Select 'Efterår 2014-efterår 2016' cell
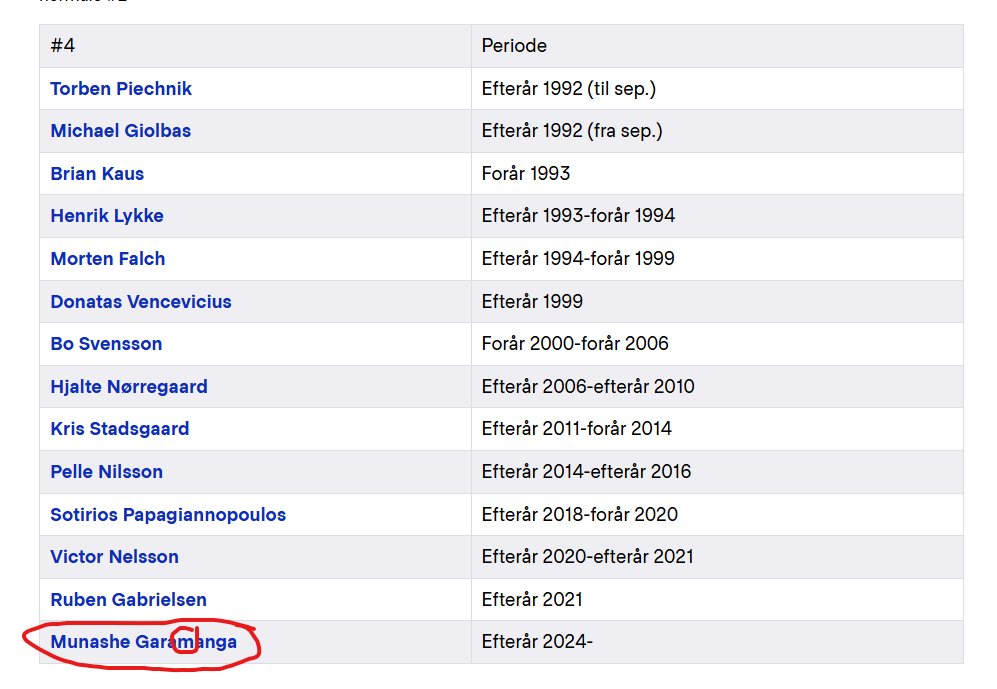 pos(717,472)
